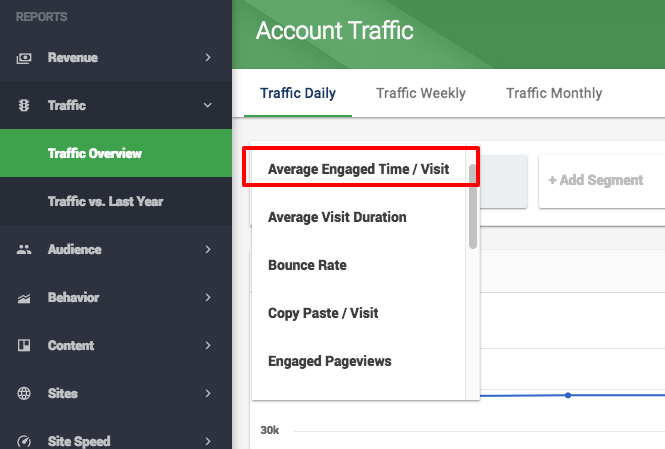Pick Copy Paste / Visit metric
665x449 pixels.
(x=358, y=313)
